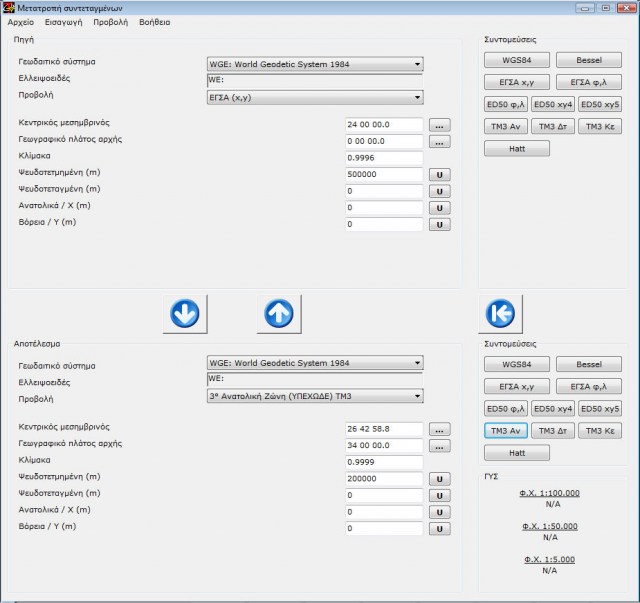Click ellipsis button next to source Κεντρικός μεσημβρινός

[440, 125]
